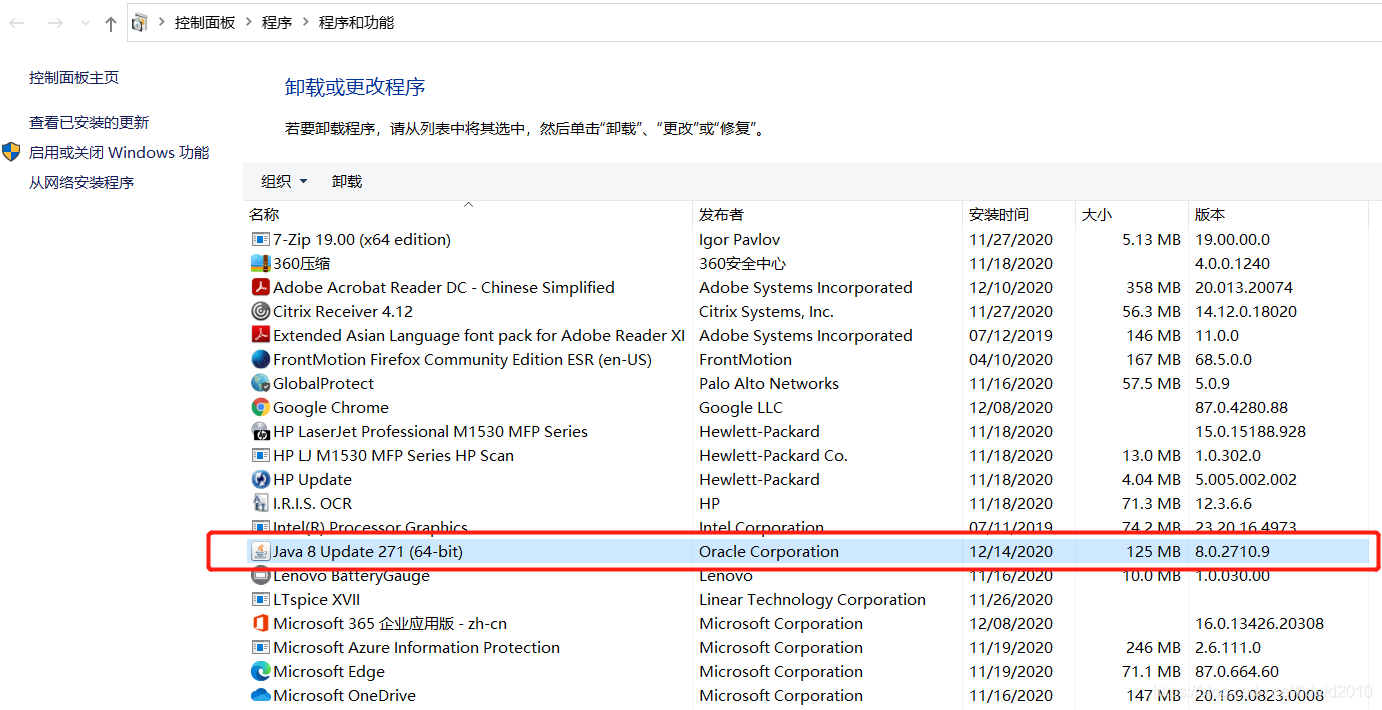Image resolution: width=1382 pixels, height=710 pixels.
Task: Click the HP Update icon
Action: 260,480
